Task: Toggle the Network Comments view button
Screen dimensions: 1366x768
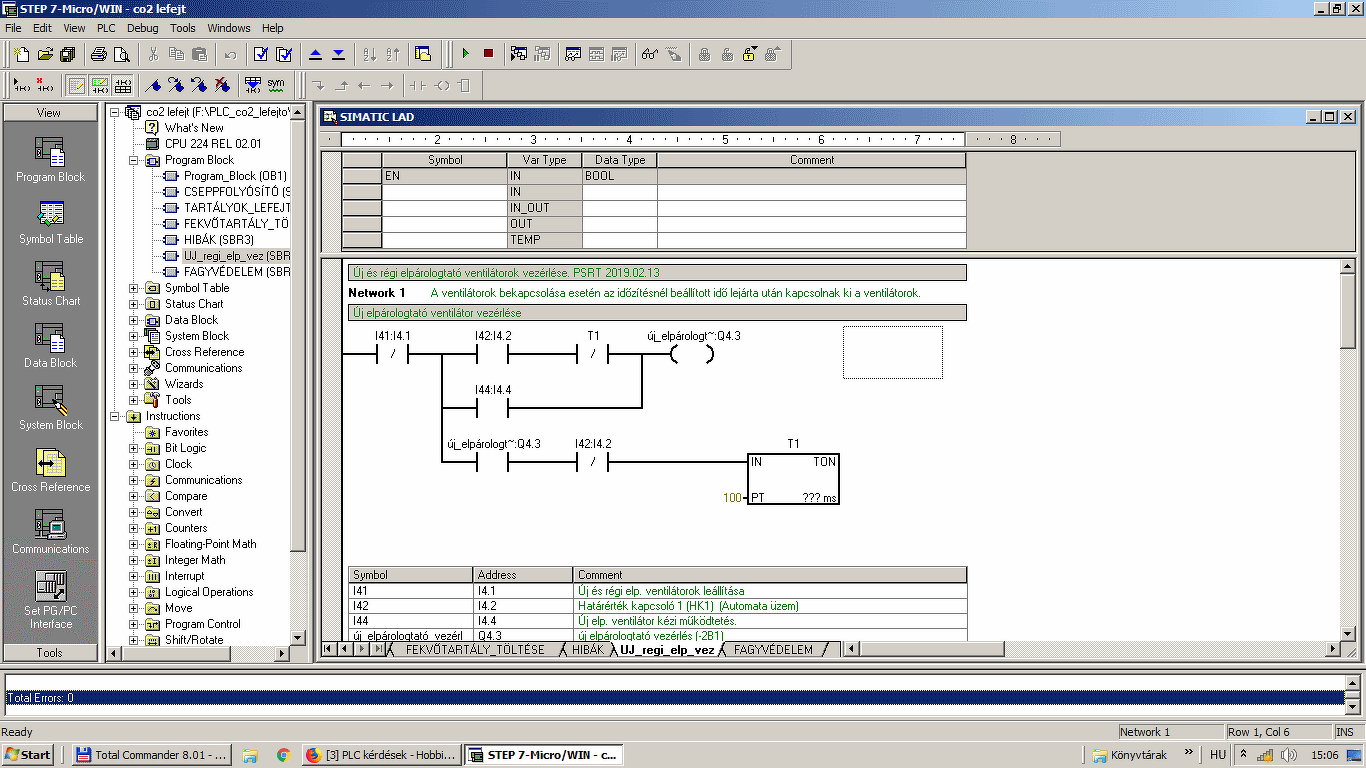Action: coord(99,85)
